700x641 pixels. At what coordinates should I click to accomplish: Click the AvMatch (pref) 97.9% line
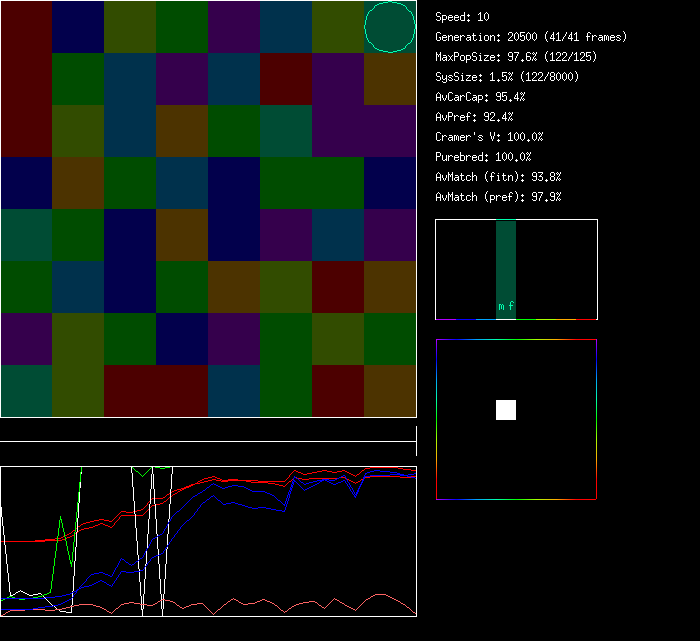coord(498,197)
